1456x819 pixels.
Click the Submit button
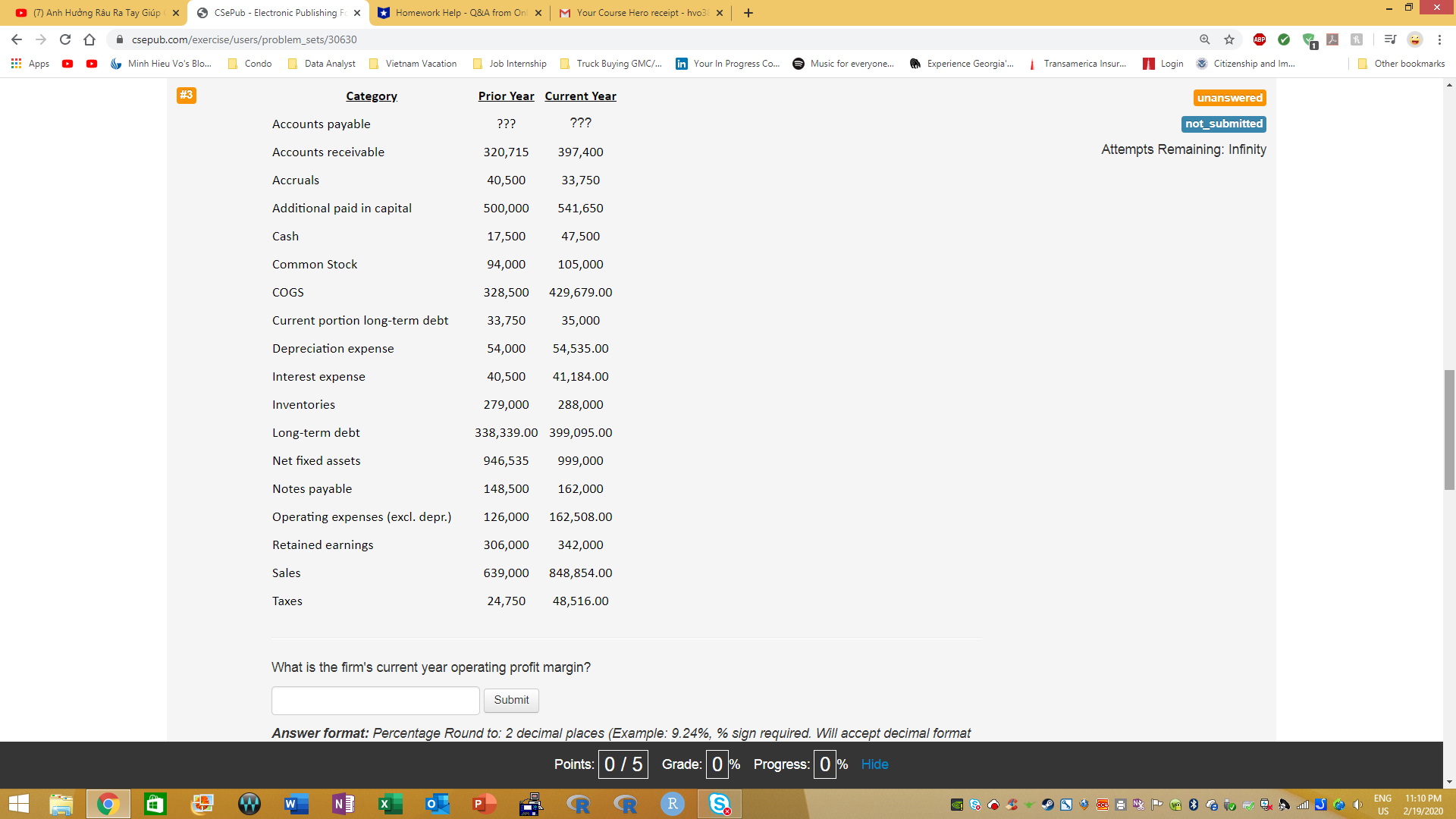[x=511, y=700]
